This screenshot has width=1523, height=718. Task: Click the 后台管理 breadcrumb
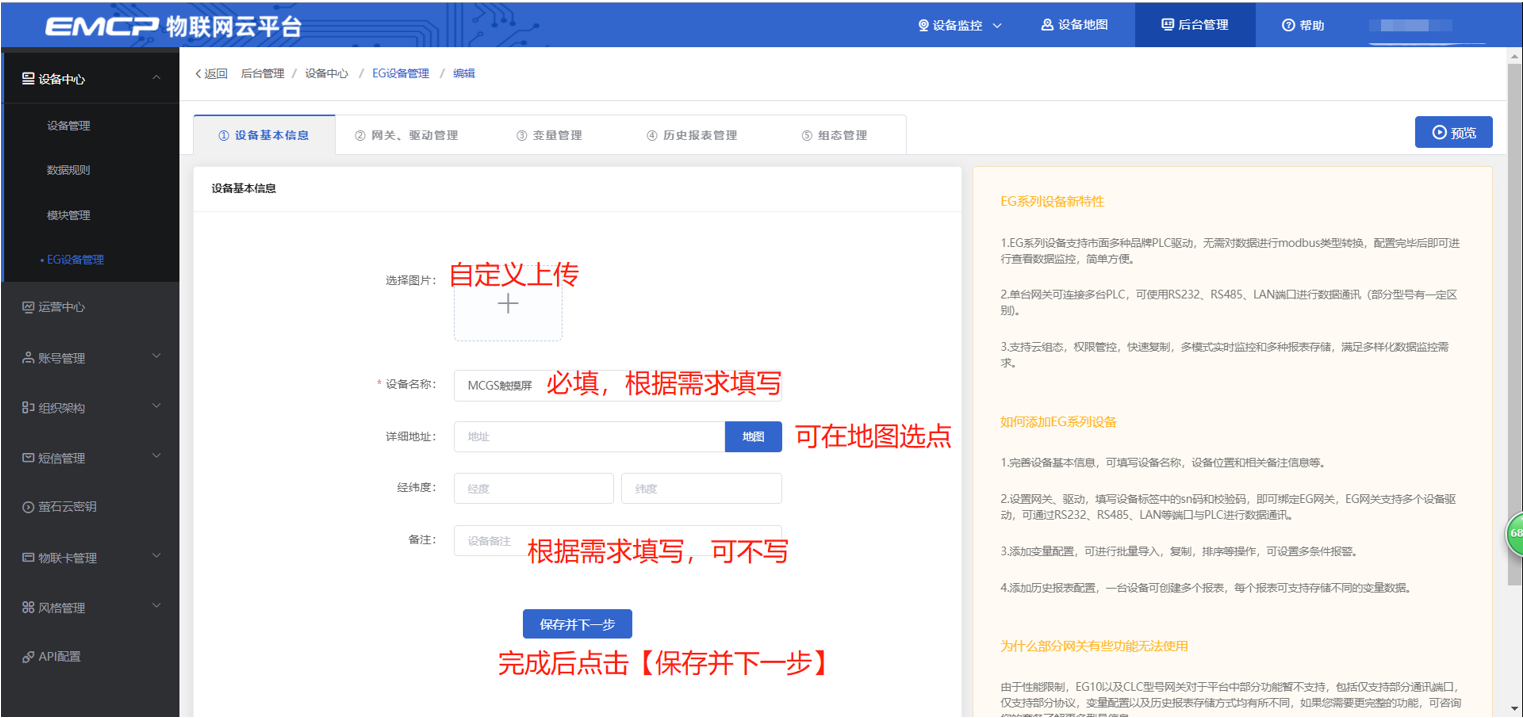pos(263,74)
